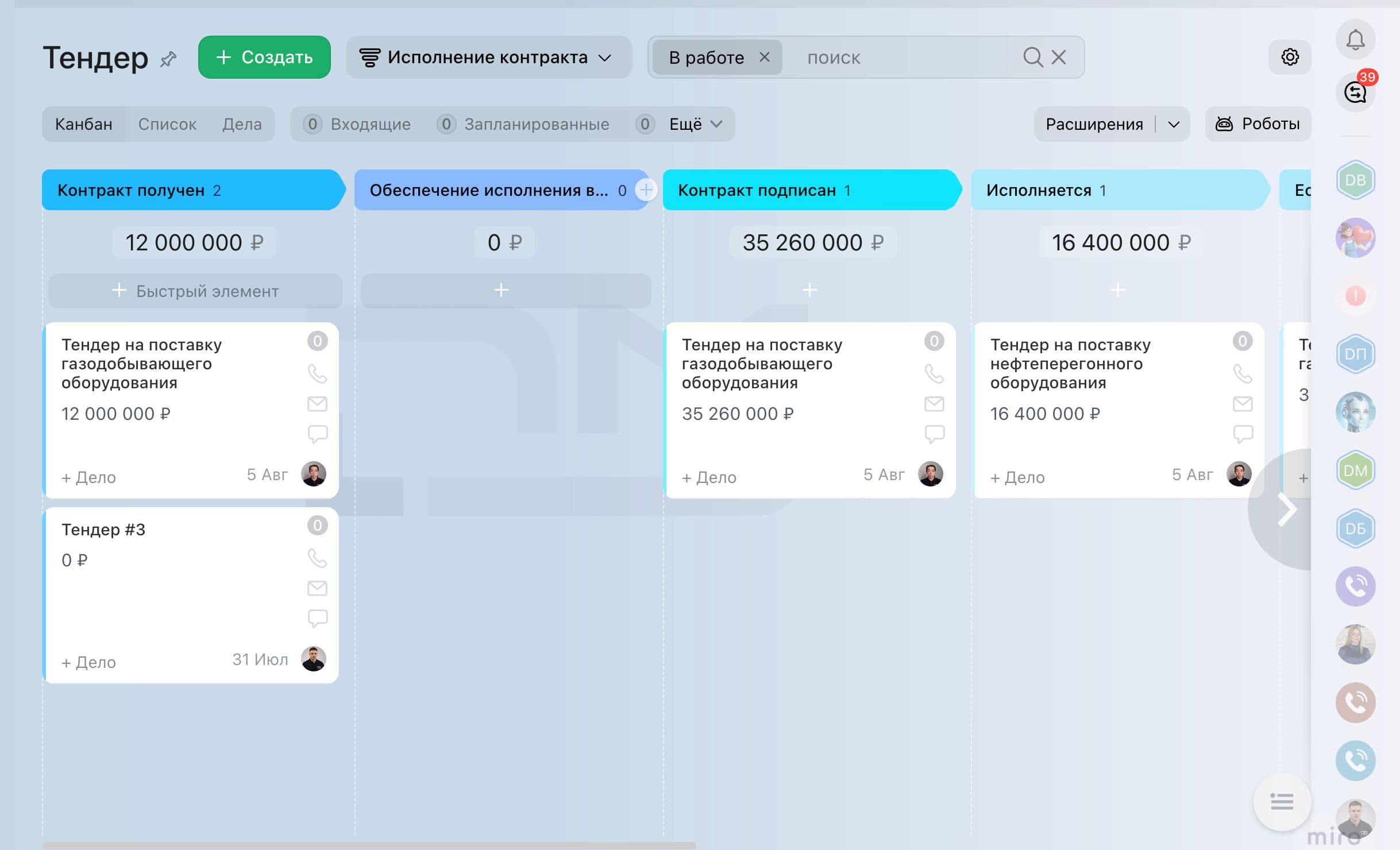Click the red exclamation alert icon
This screenshot has height=850, width=1400.
(1355, 296)
